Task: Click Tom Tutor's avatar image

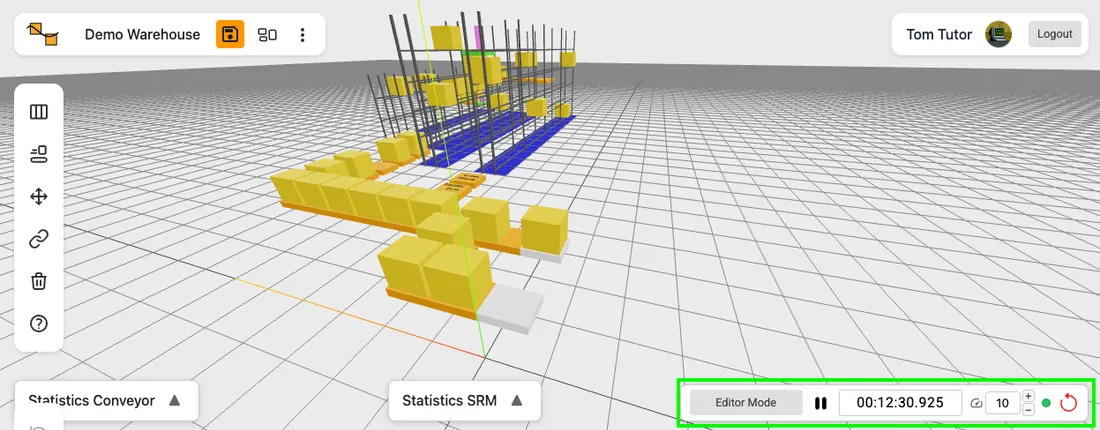Action: (x=998, y=34)
